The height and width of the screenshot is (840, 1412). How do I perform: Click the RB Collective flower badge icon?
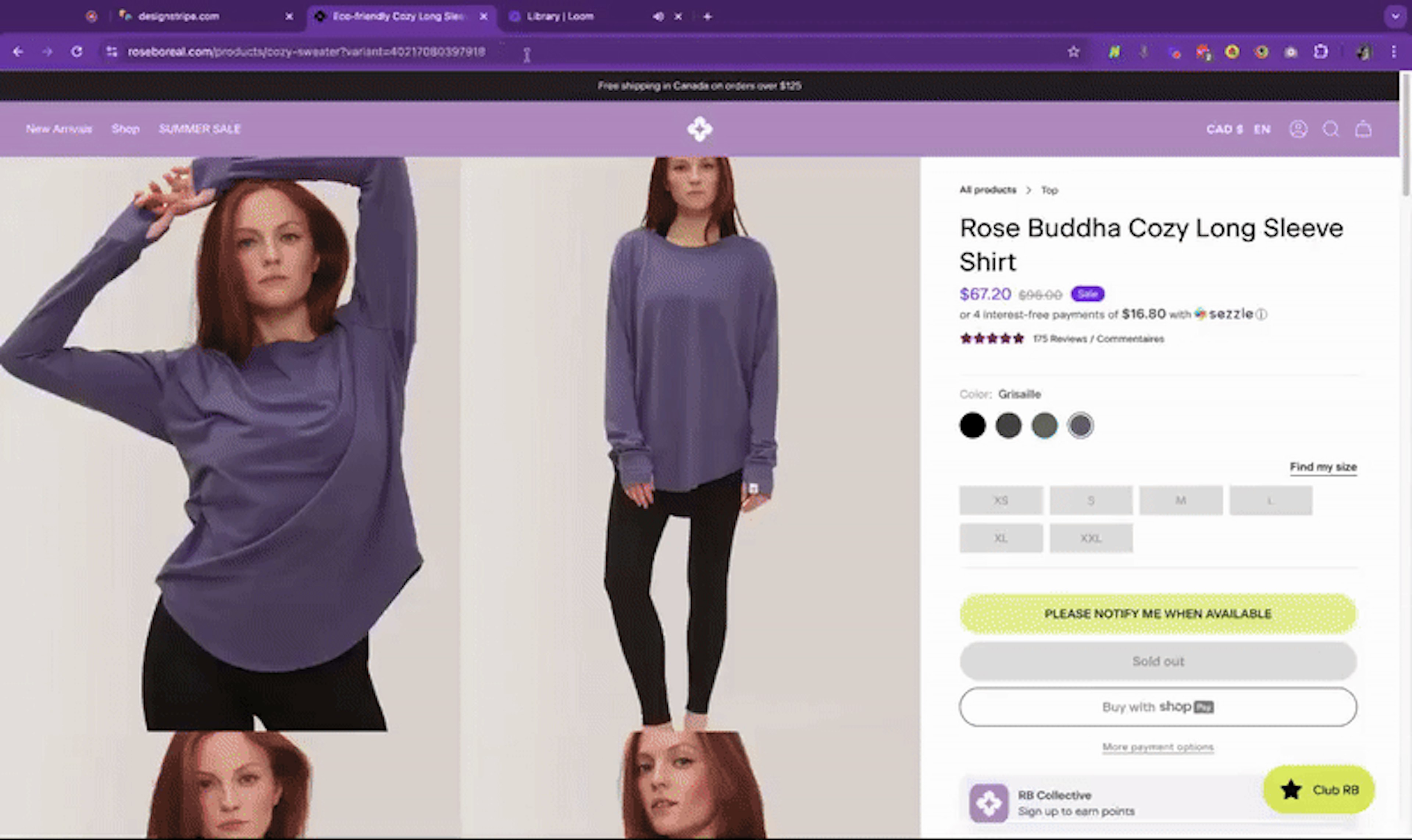(988, 803)
